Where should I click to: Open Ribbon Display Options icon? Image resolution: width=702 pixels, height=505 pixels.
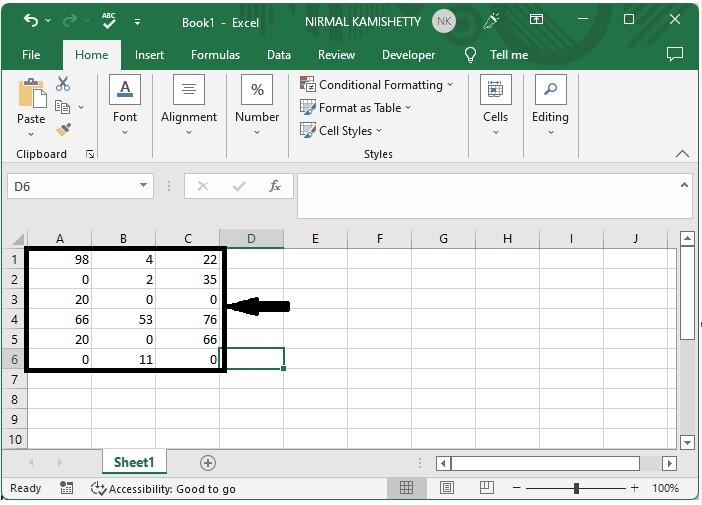click(x=536, y=19)
